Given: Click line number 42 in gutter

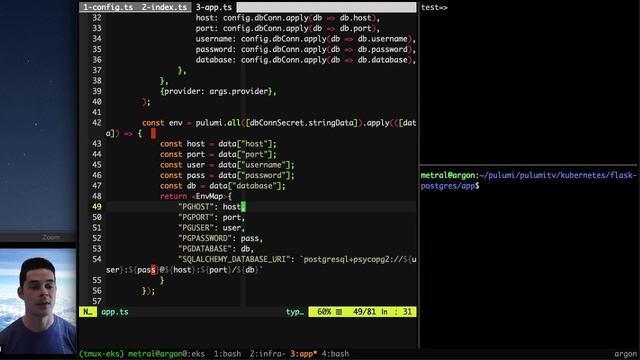Looking at the screenshot, I should [x=97, y=123].
